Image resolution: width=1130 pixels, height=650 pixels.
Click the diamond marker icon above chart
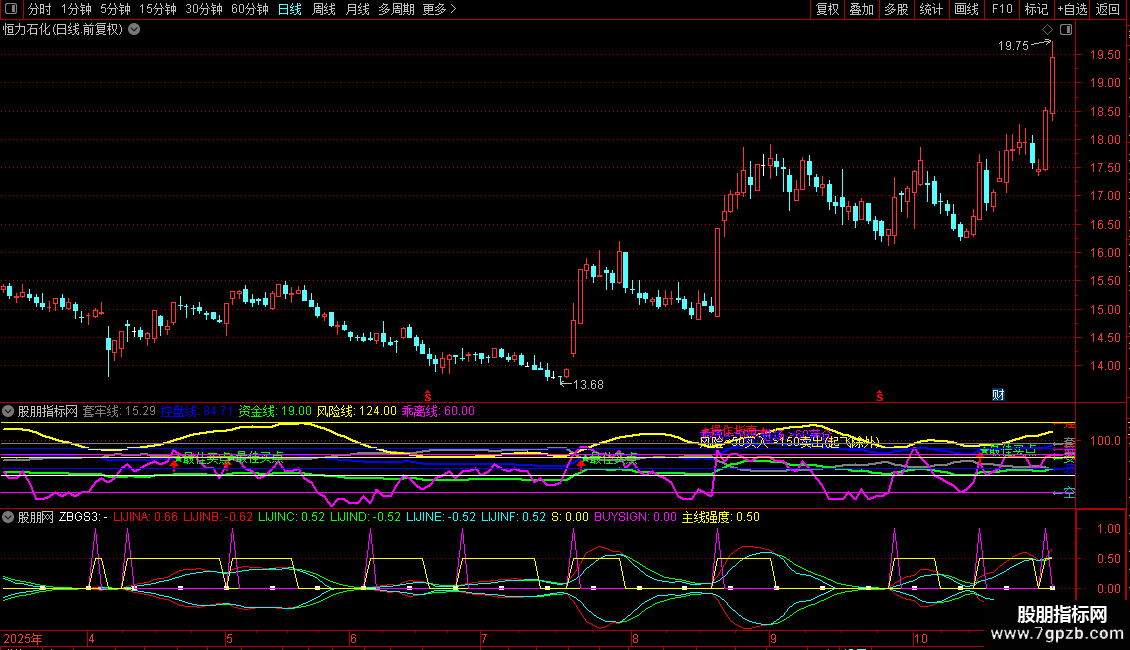tap(1047, 30)
